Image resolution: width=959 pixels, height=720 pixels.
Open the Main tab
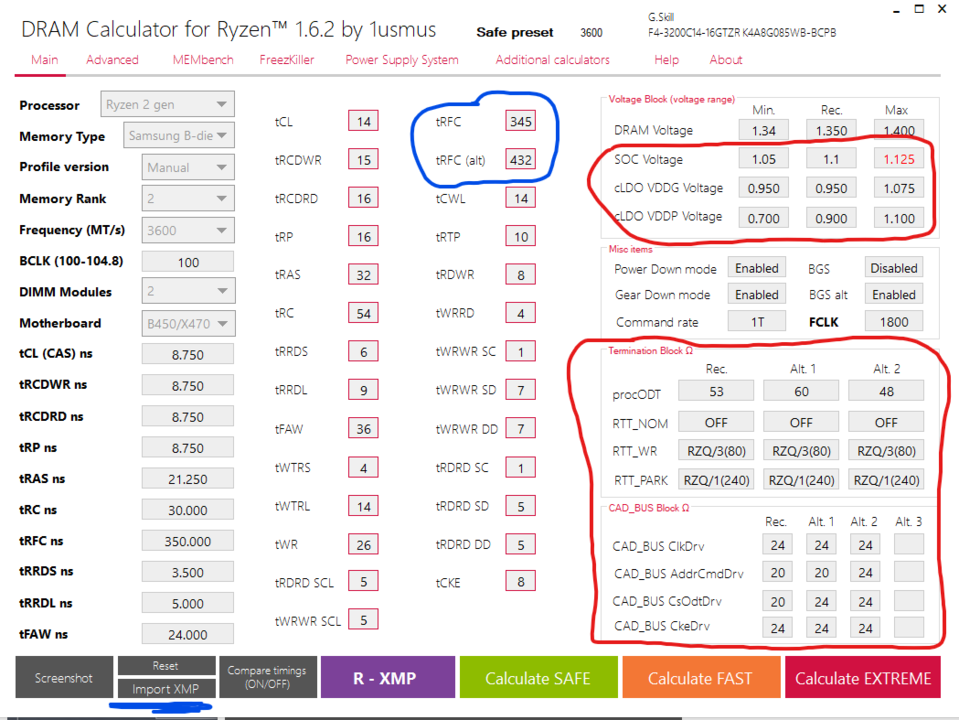point(45,60)
